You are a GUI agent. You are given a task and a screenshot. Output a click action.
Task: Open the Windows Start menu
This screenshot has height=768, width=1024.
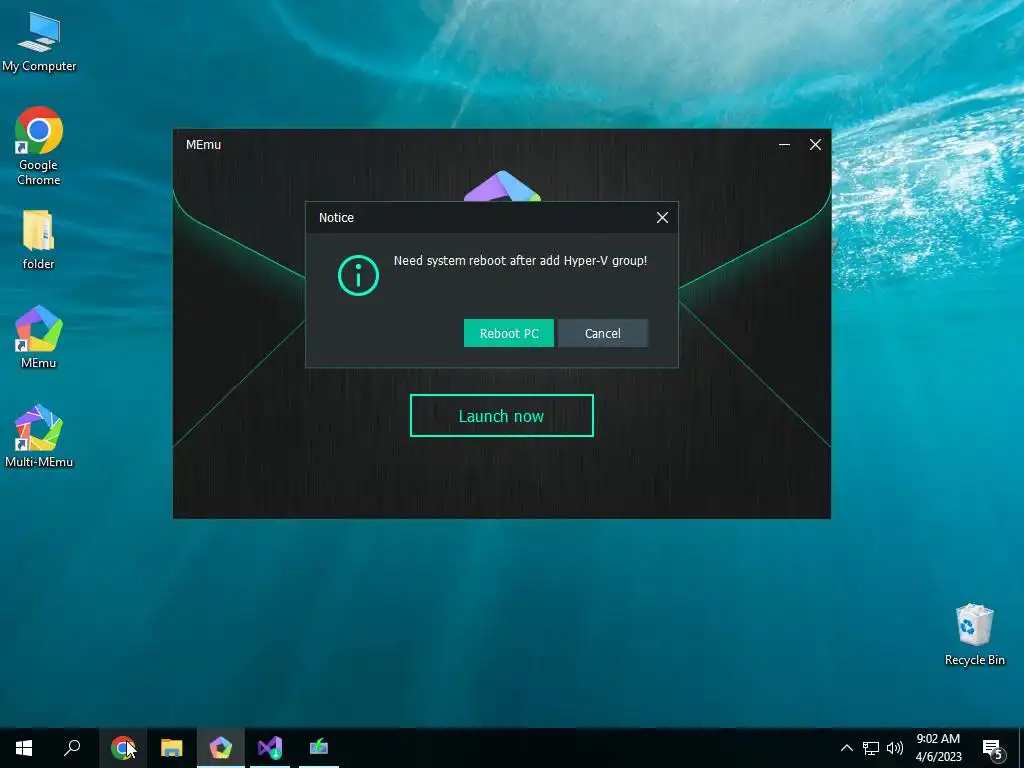click(x=24, y=748)
